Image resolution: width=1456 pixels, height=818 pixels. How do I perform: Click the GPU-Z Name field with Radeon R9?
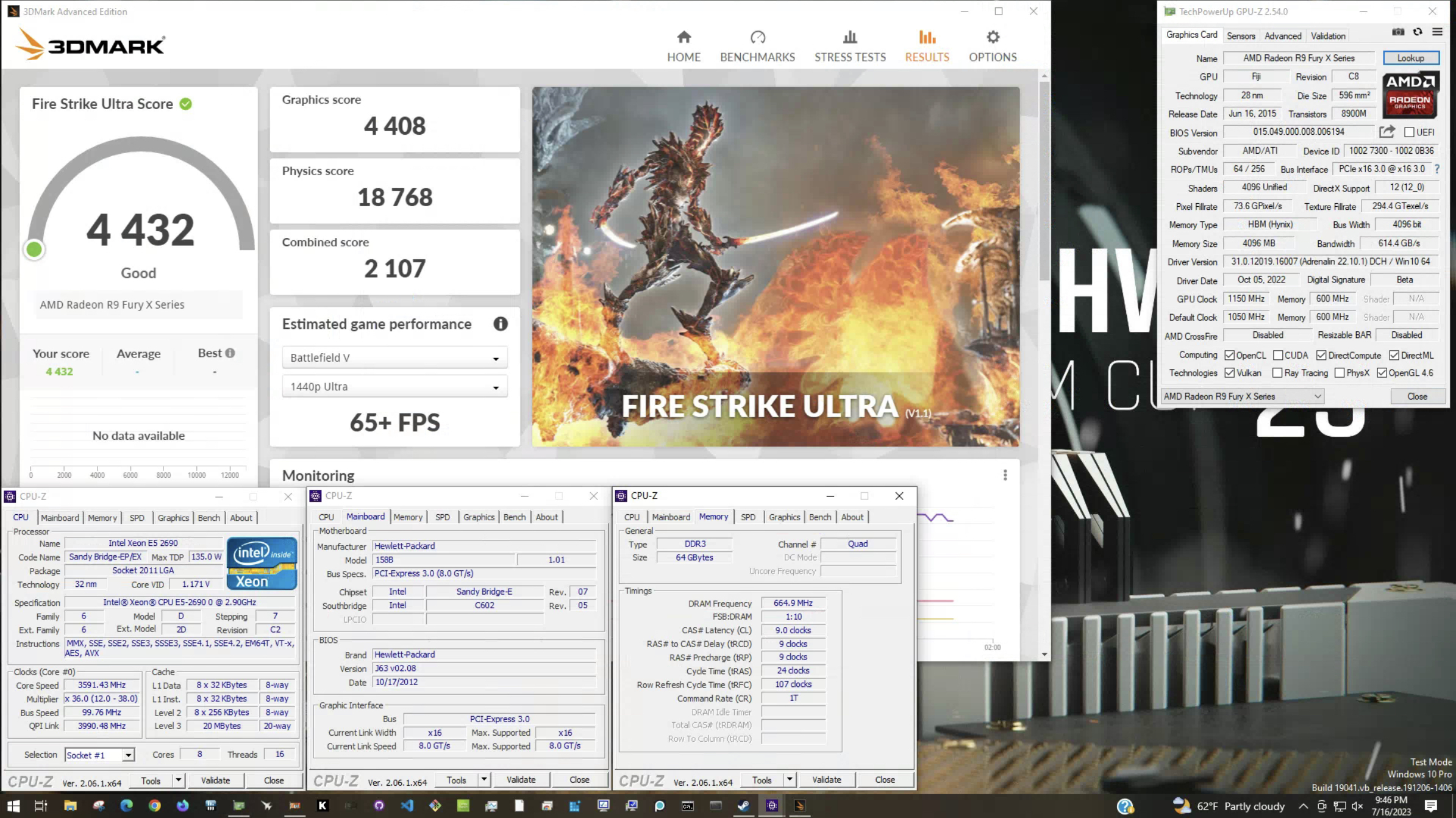click(x=1299, y=58)
